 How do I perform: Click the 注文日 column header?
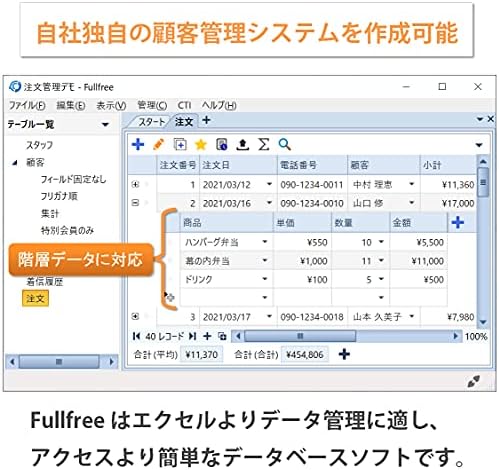[238, 165]
